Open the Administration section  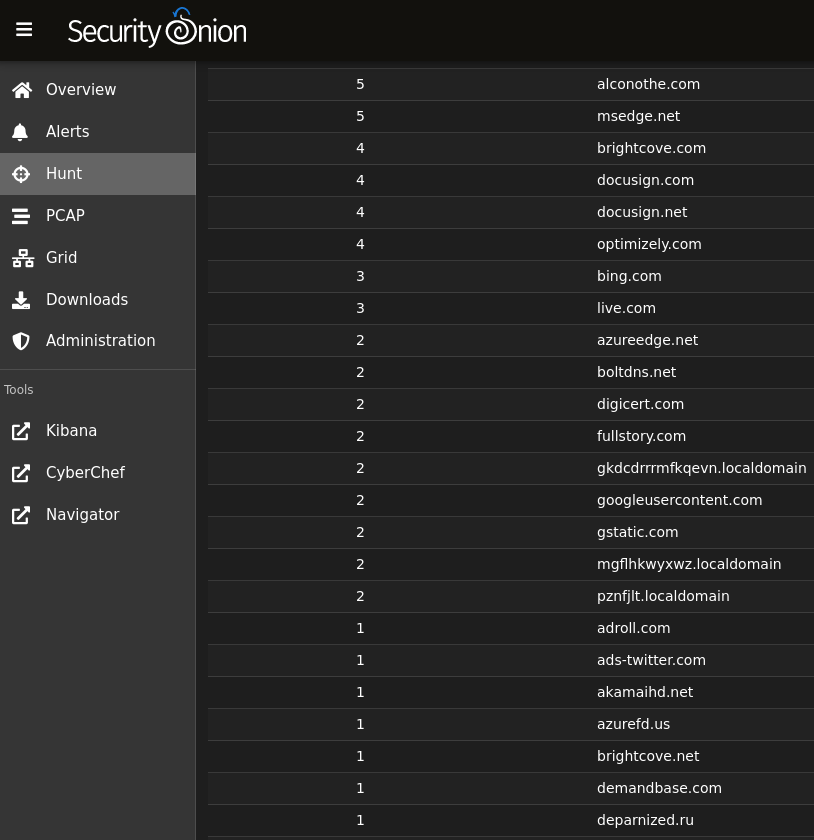pos(98,341)
